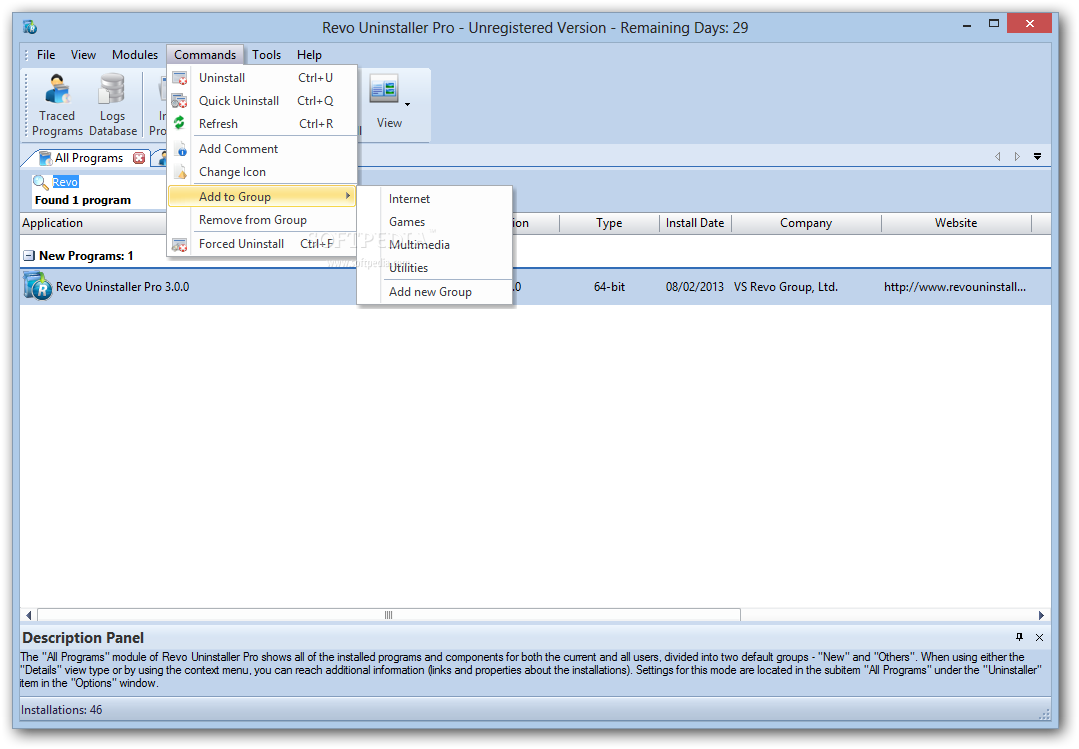Click the search field containing Revo
Image resolution: width=1079 pixels, height=749 pixels.
point(98,182)
